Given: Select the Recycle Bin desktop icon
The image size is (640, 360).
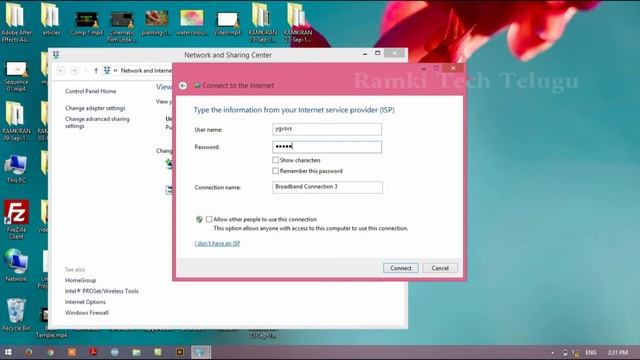Looking at the screenshot, I should point(16,314).
